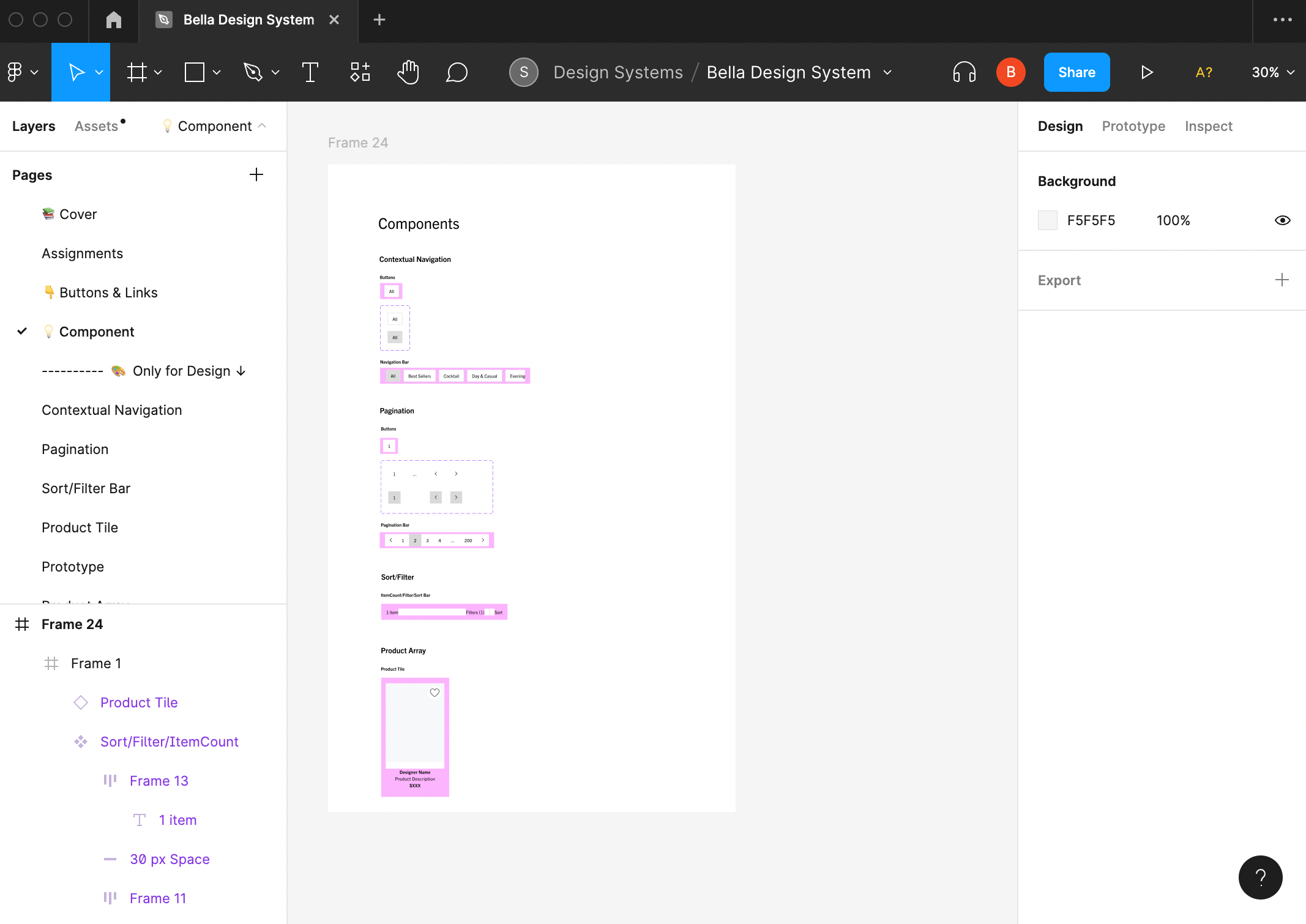Click the Frame 24 layer frame icon
The width and height of the screenshot is (1306, 924).
22,624
